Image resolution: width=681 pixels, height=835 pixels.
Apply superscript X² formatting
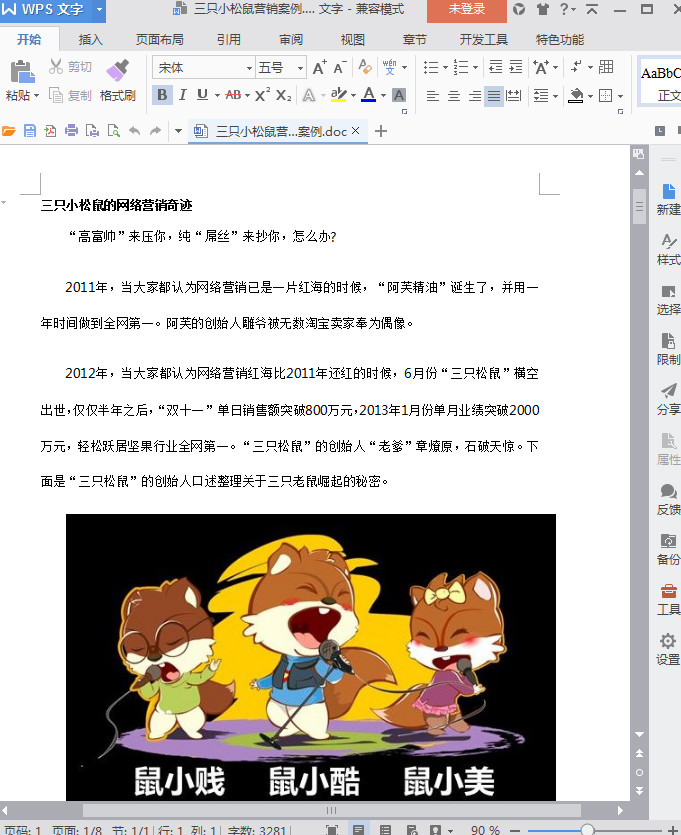tap(262, 95)
